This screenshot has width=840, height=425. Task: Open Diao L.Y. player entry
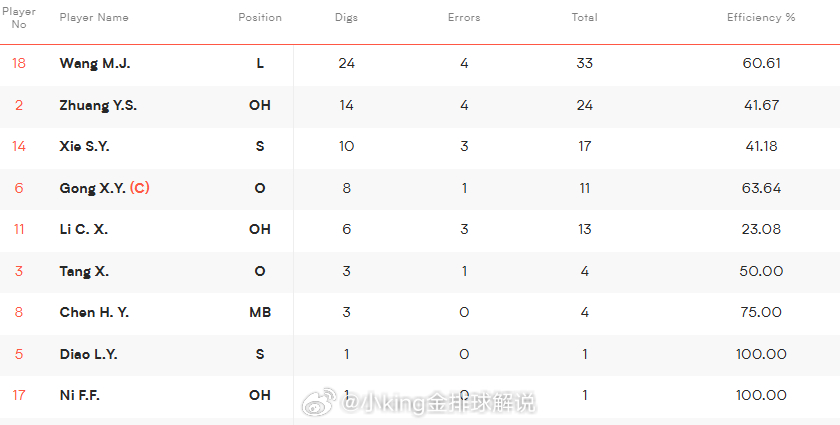[x=88, y=354]
